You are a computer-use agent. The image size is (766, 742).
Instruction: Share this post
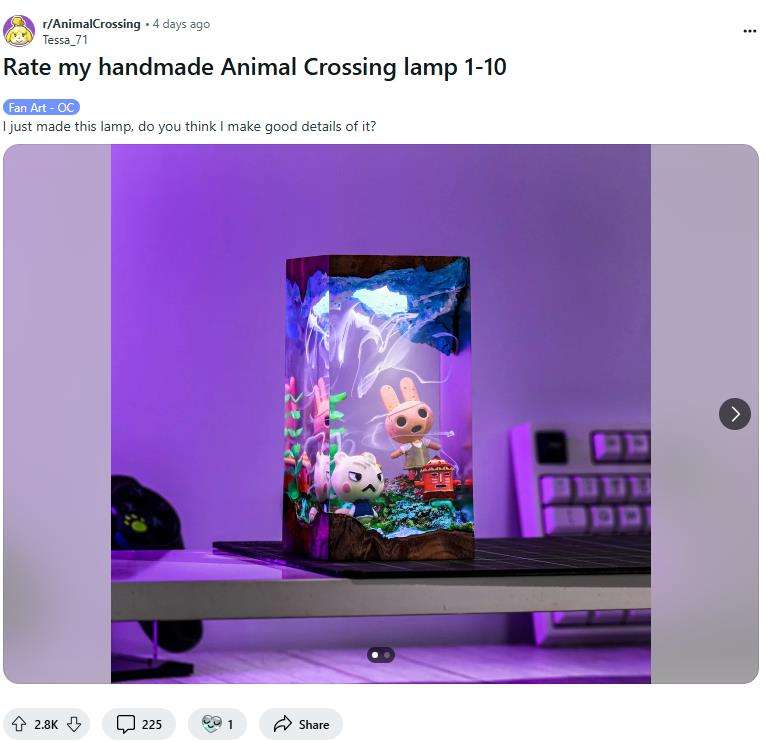300,723
